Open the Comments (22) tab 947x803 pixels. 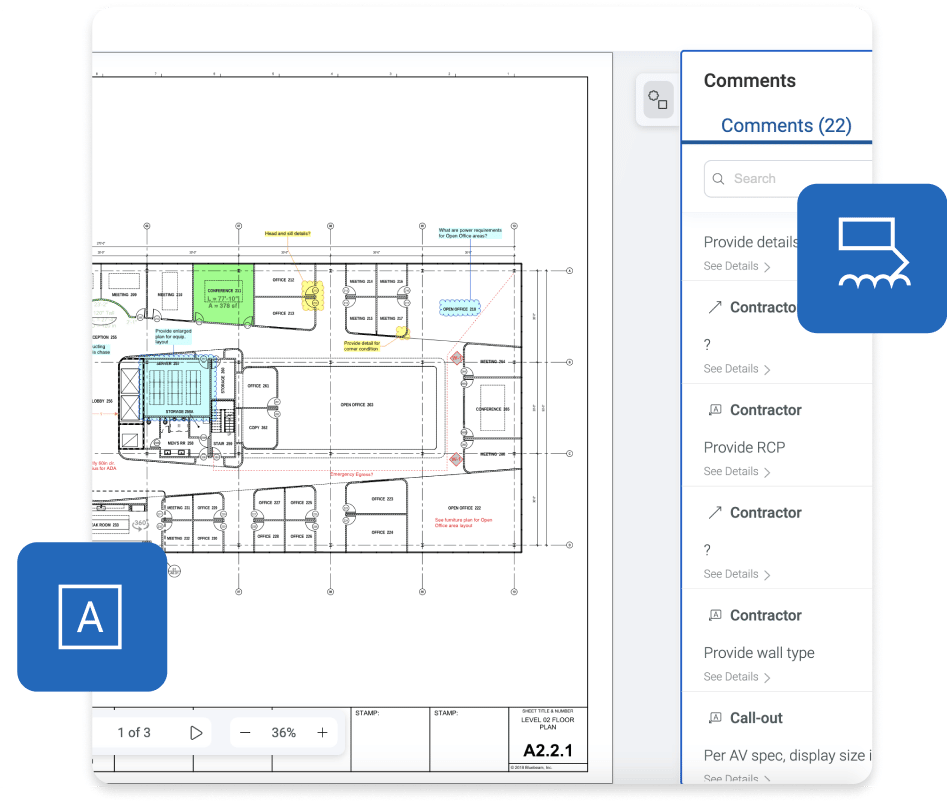click(x=786, y=126)
